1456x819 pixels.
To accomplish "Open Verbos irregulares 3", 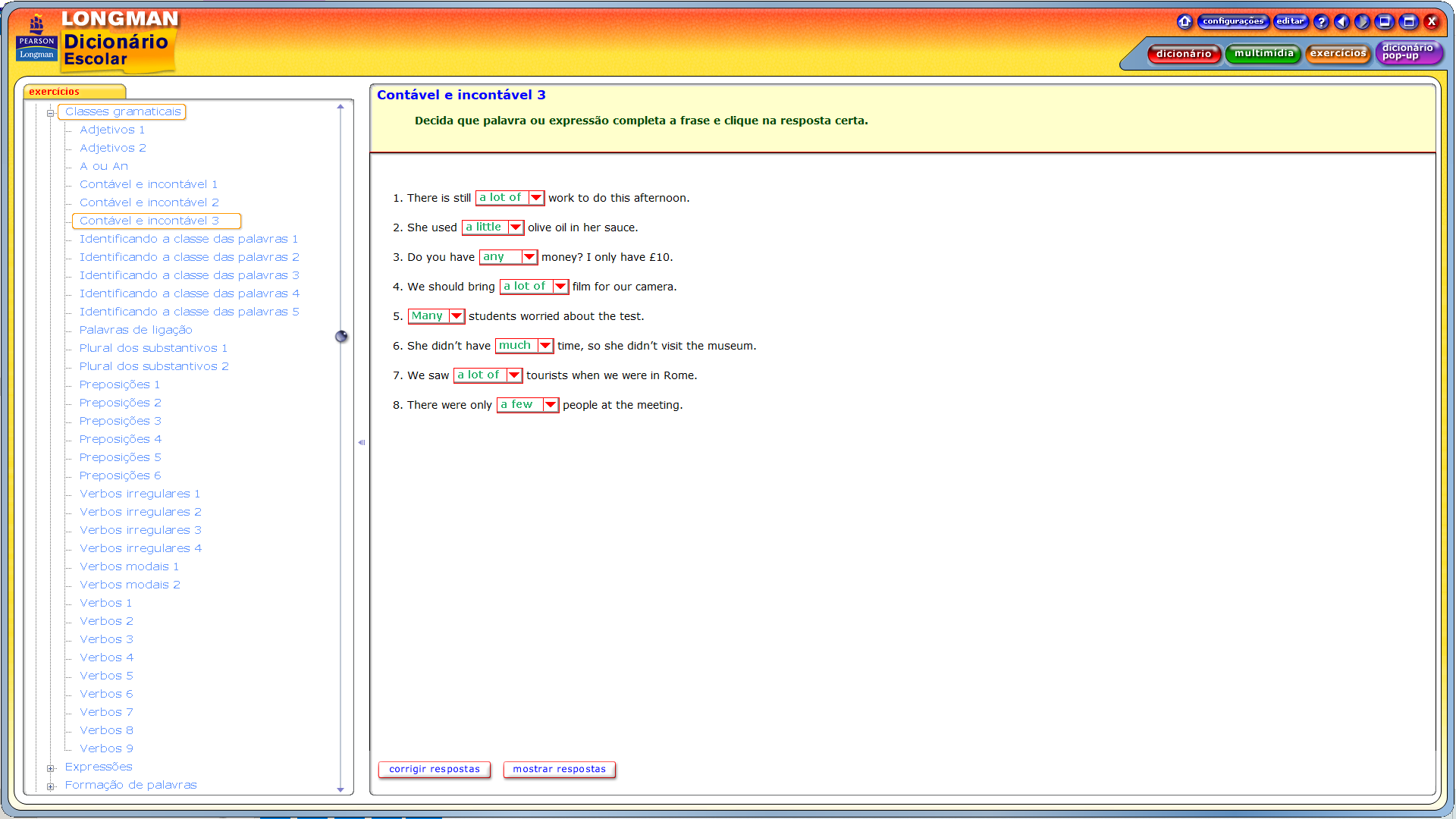I will tap(140, 530).
